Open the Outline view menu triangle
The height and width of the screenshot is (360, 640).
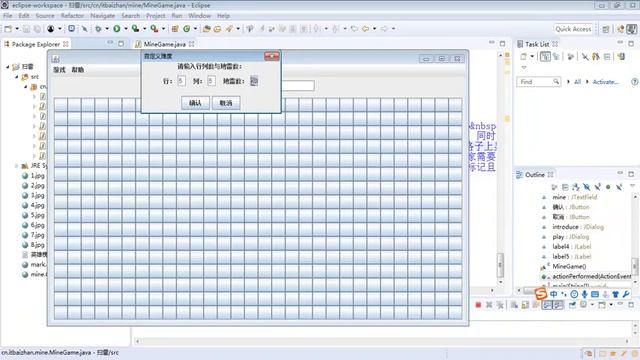633,186
